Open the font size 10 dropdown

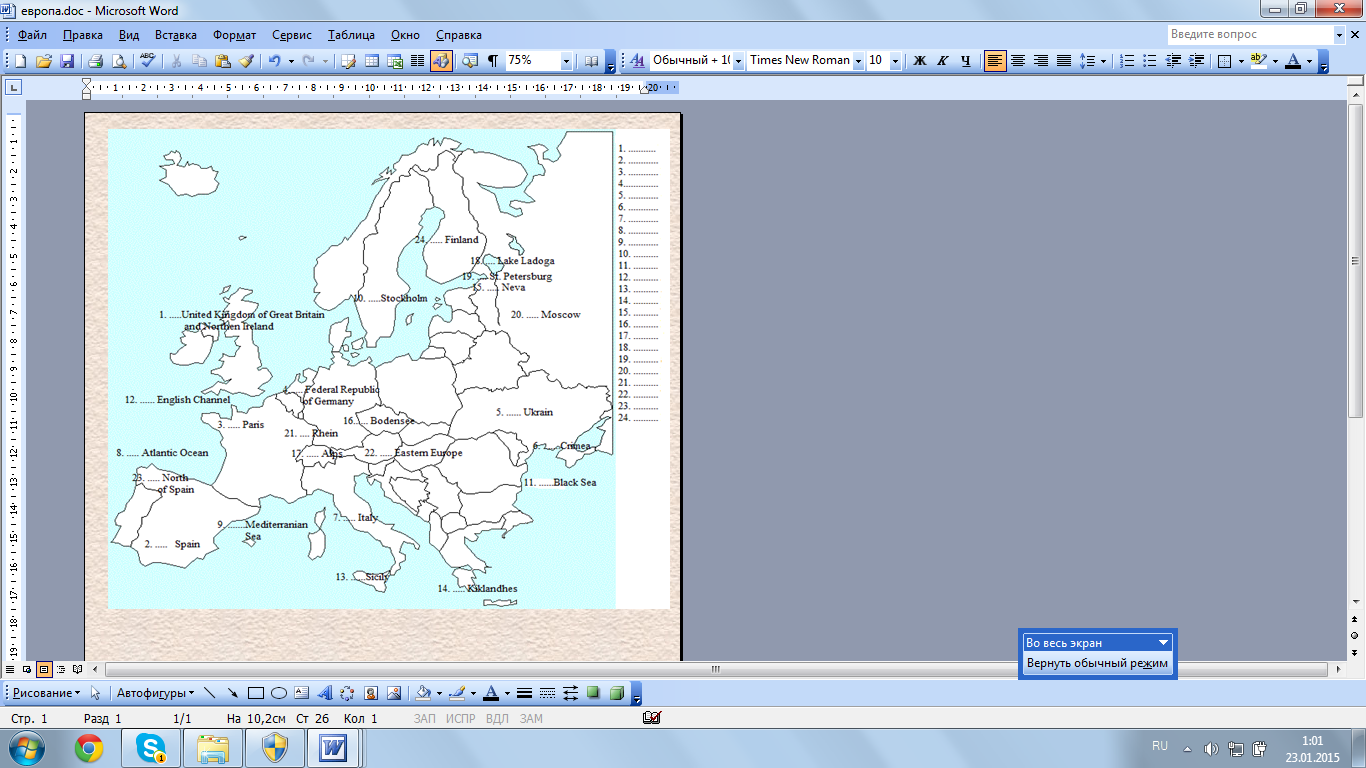coord(895,61)
